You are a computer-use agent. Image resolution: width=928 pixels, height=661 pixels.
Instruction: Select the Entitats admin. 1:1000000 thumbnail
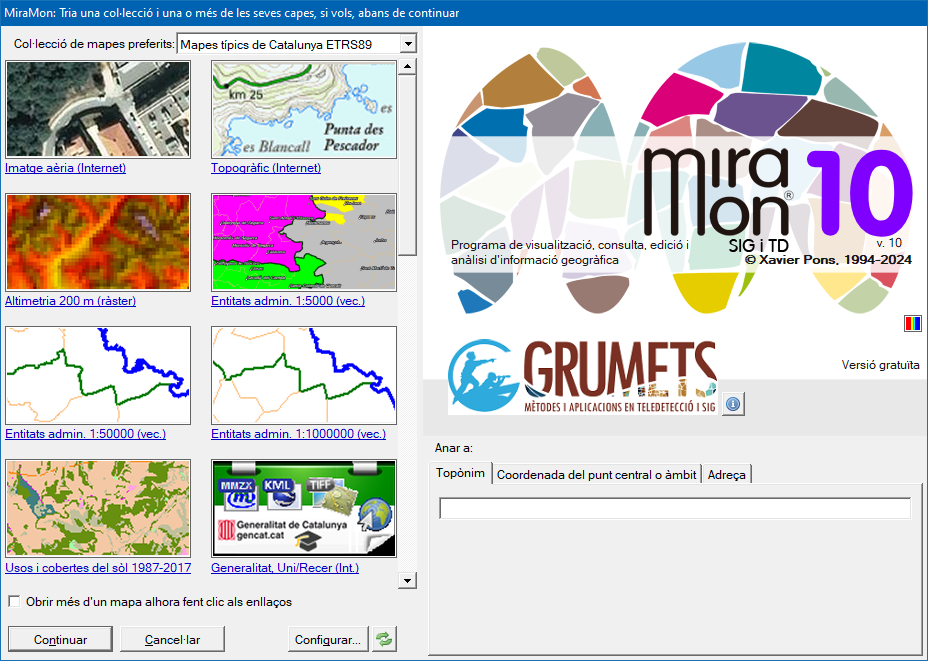pyautogui.click(x=304, y=375)
